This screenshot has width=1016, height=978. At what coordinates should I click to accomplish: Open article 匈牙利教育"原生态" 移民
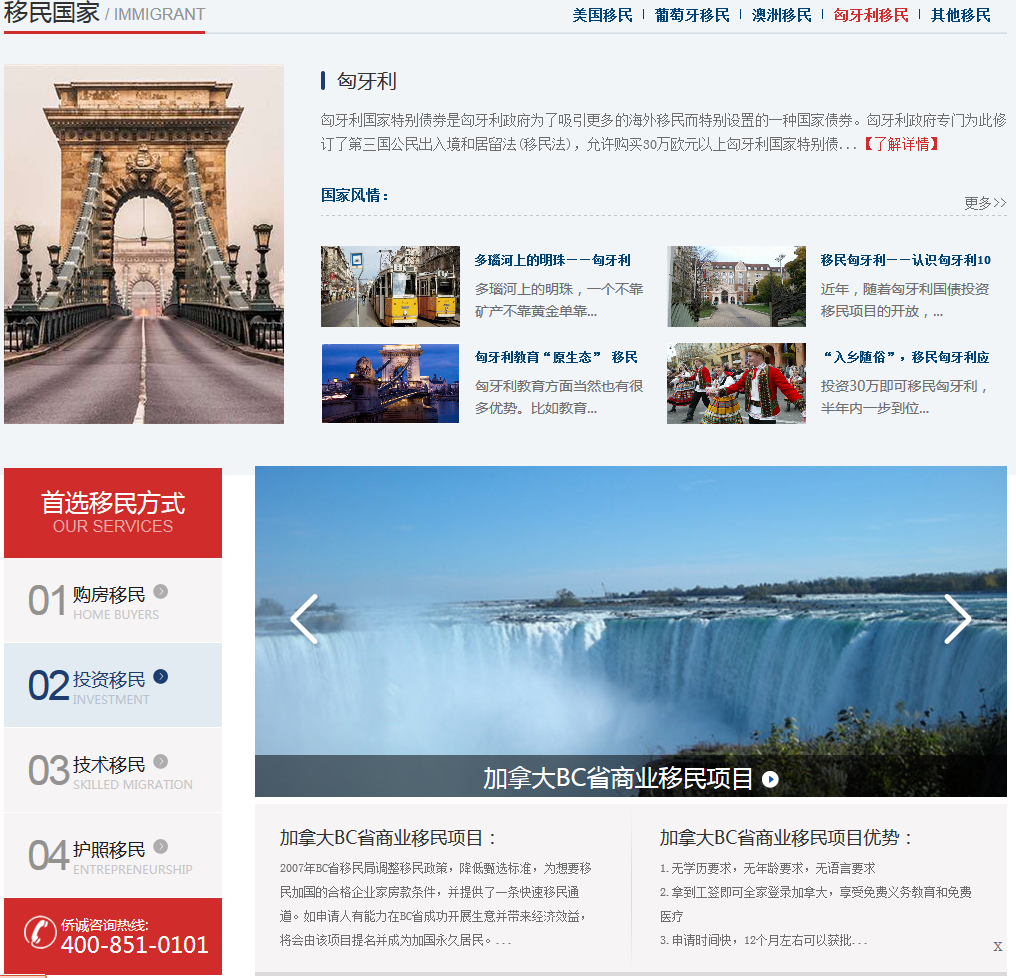point(556,357)
